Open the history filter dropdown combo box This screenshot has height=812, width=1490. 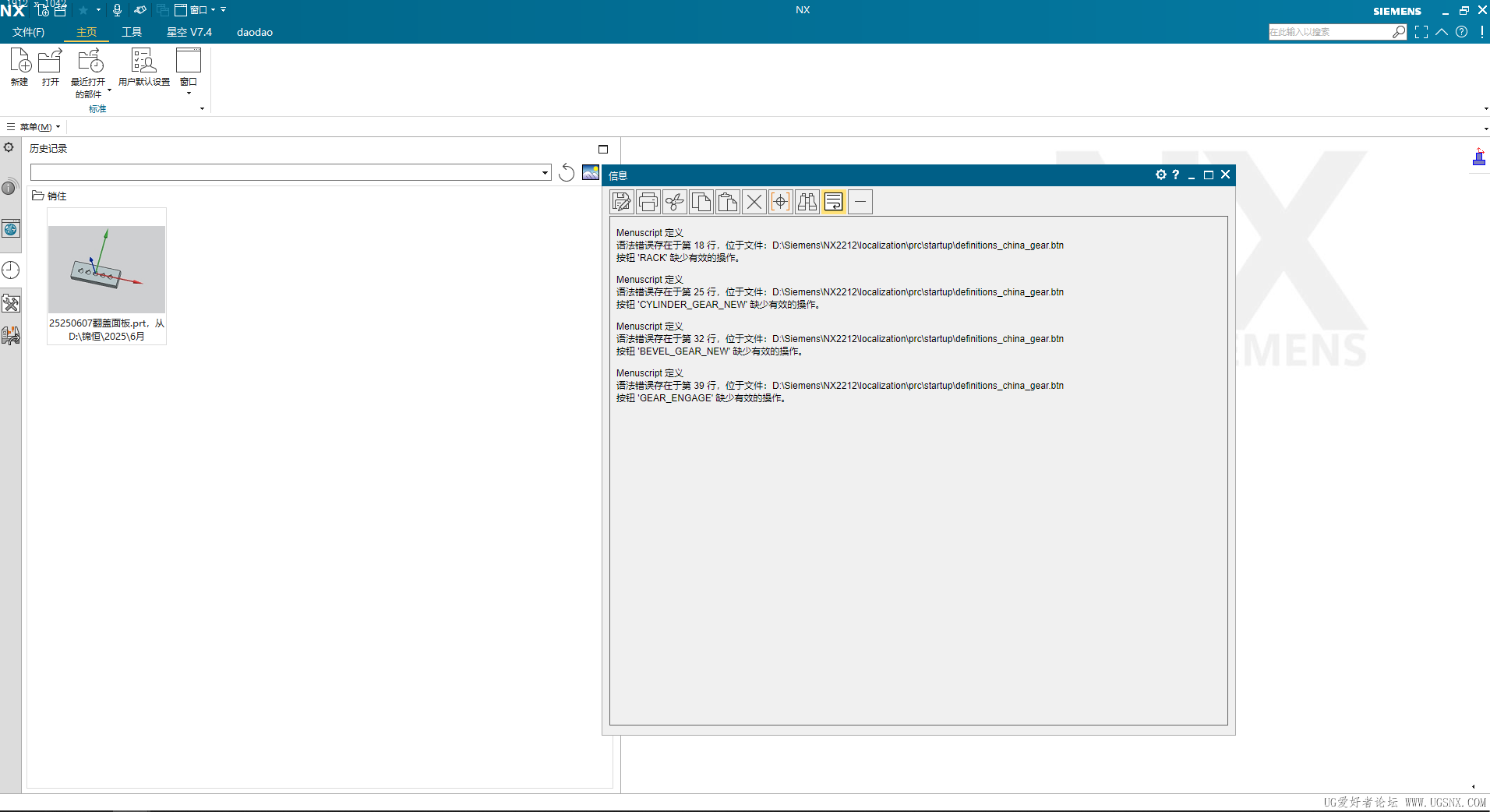pos(291,172)
